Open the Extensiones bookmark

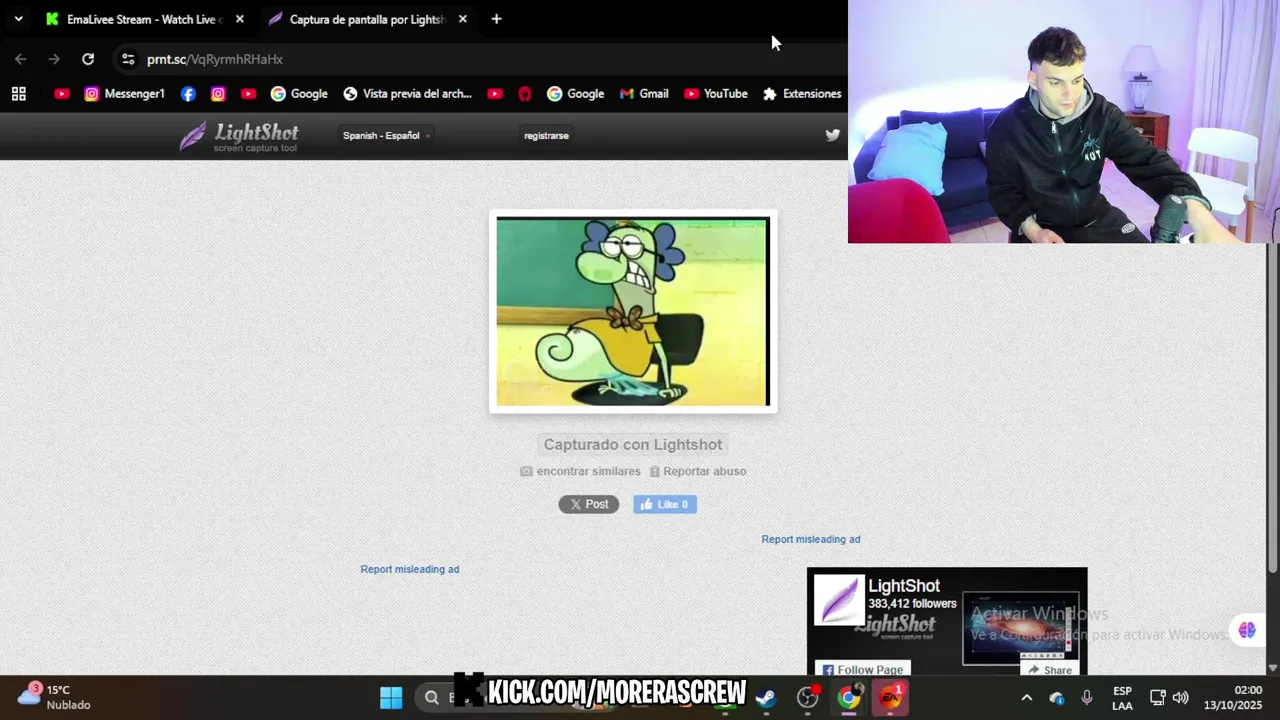(802, 94)
